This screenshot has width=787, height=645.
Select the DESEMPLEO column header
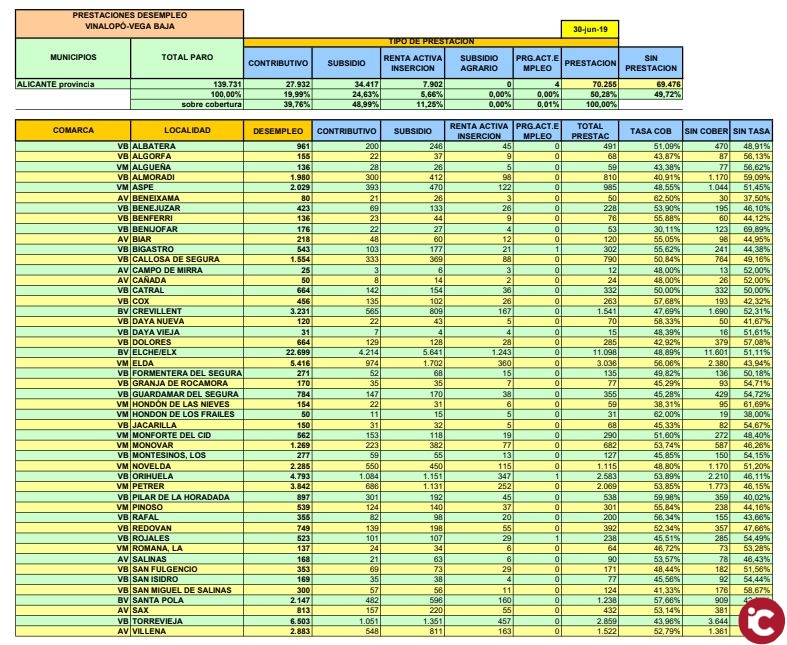click(277, 130)
